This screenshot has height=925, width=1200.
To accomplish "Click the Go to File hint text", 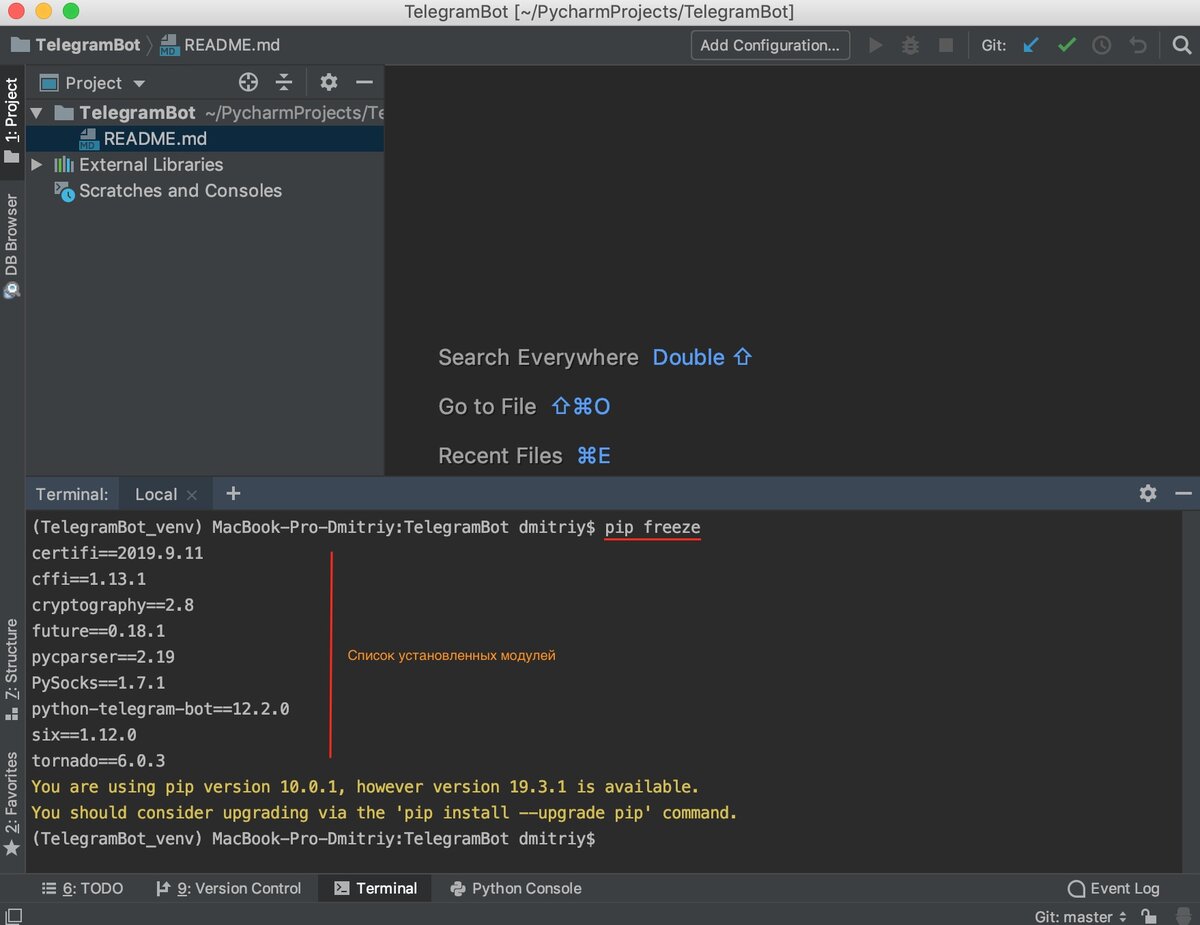I will (x=487, y=406).
